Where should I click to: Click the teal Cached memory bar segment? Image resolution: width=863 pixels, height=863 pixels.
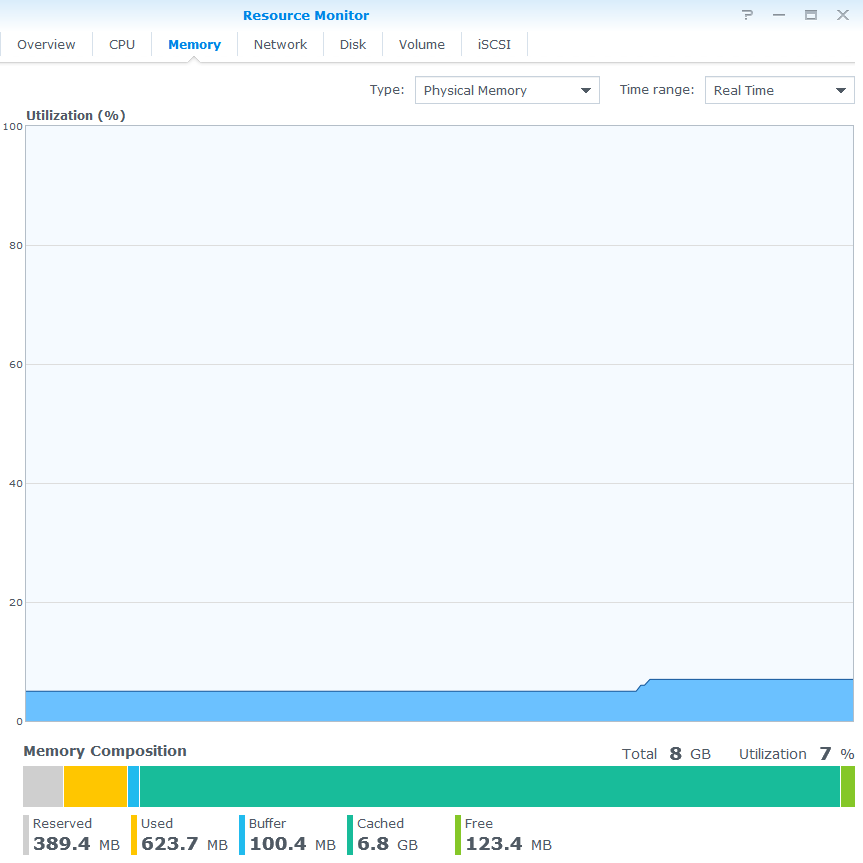(x=490, y=786)
